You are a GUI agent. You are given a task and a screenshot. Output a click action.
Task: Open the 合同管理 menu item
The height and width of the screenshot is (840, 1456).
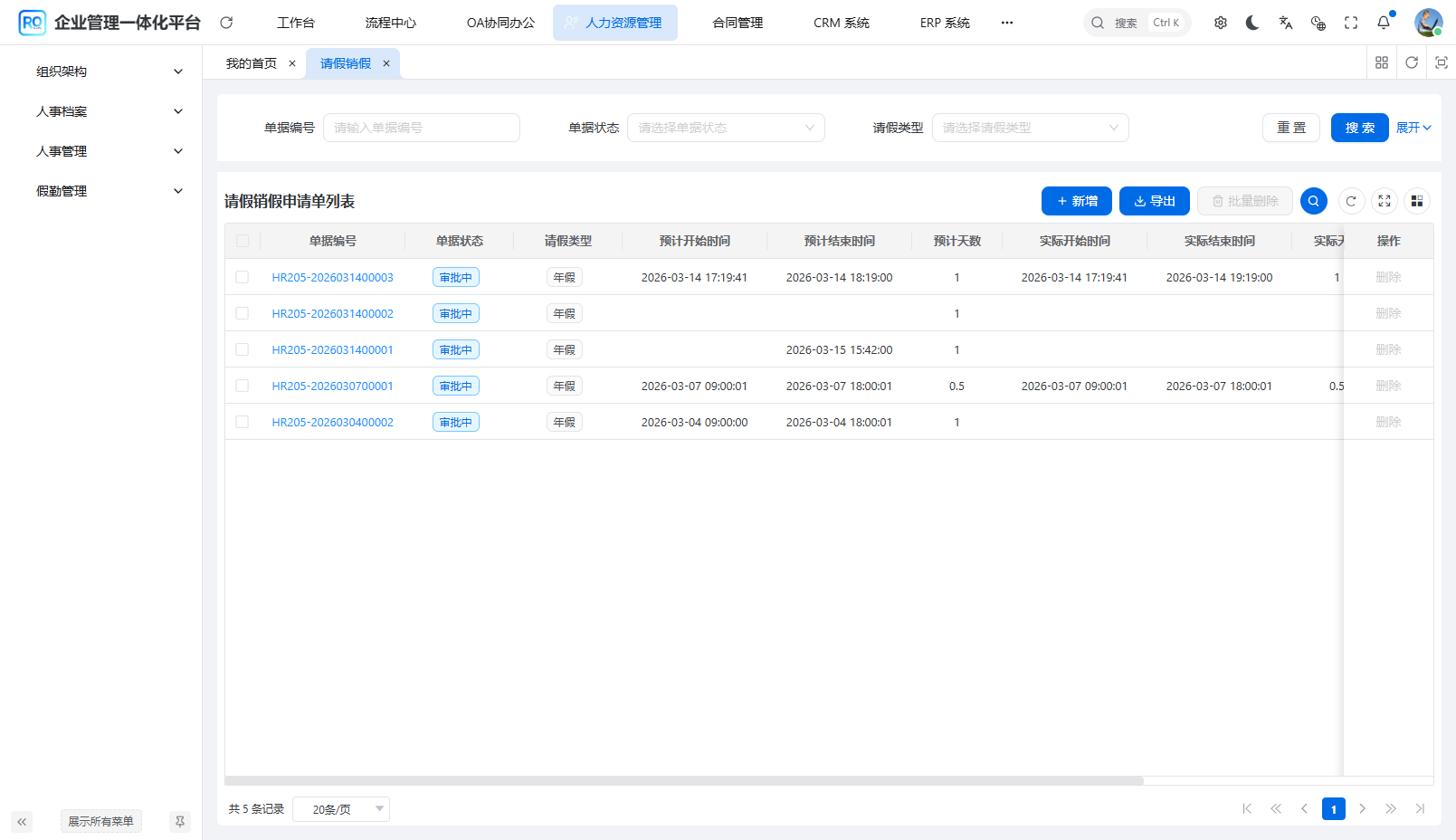(x=737, y=23)
